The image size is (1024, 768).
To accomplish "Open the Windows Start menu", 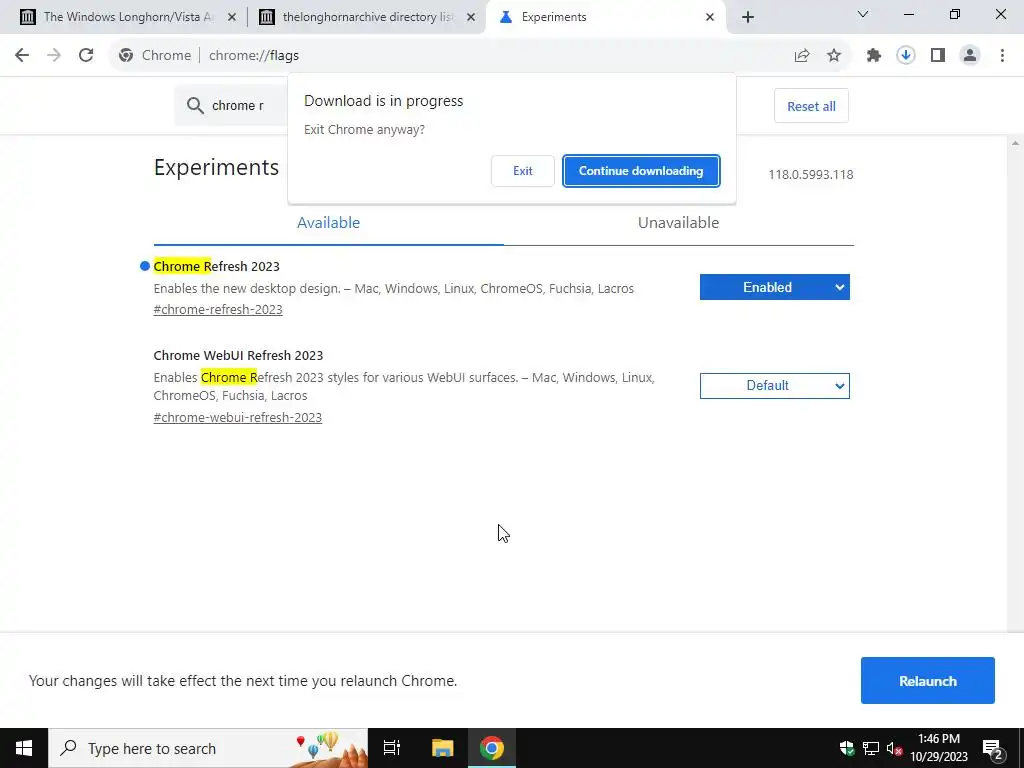I will [x=24, y=748].
